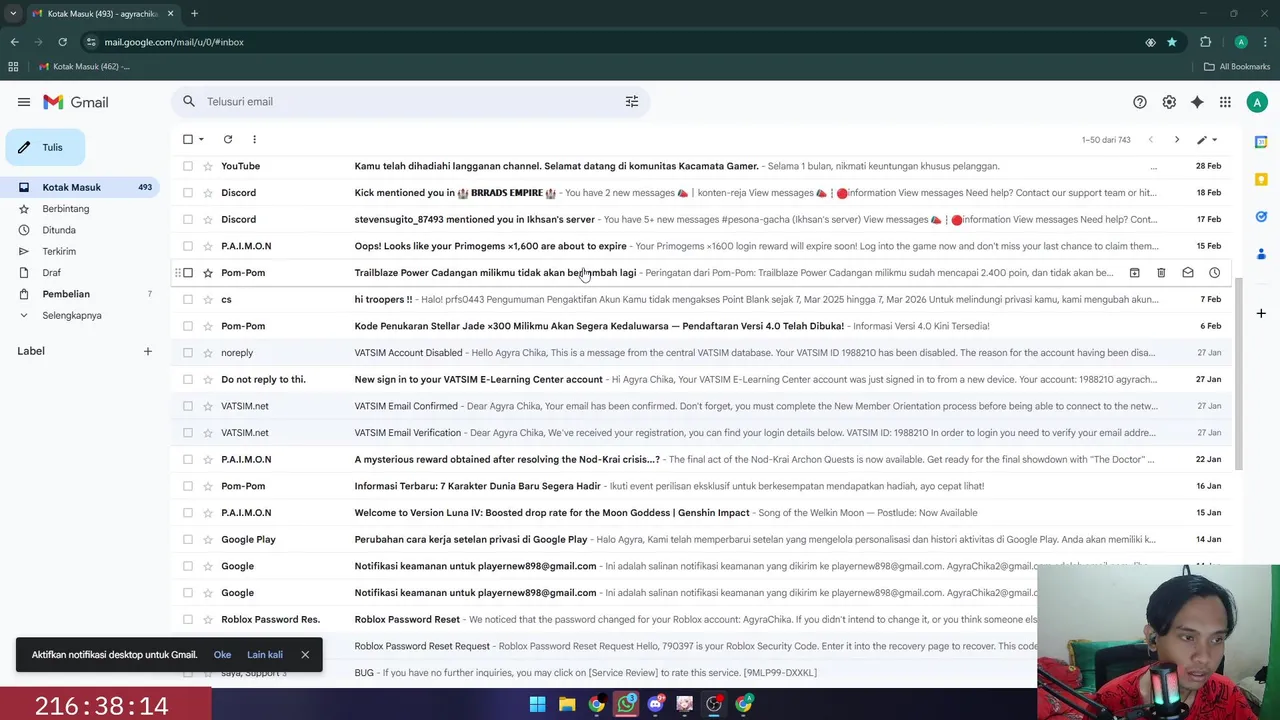
Task: Star the VATSIM Email Confirmed message
Action: tap(208, 406)
